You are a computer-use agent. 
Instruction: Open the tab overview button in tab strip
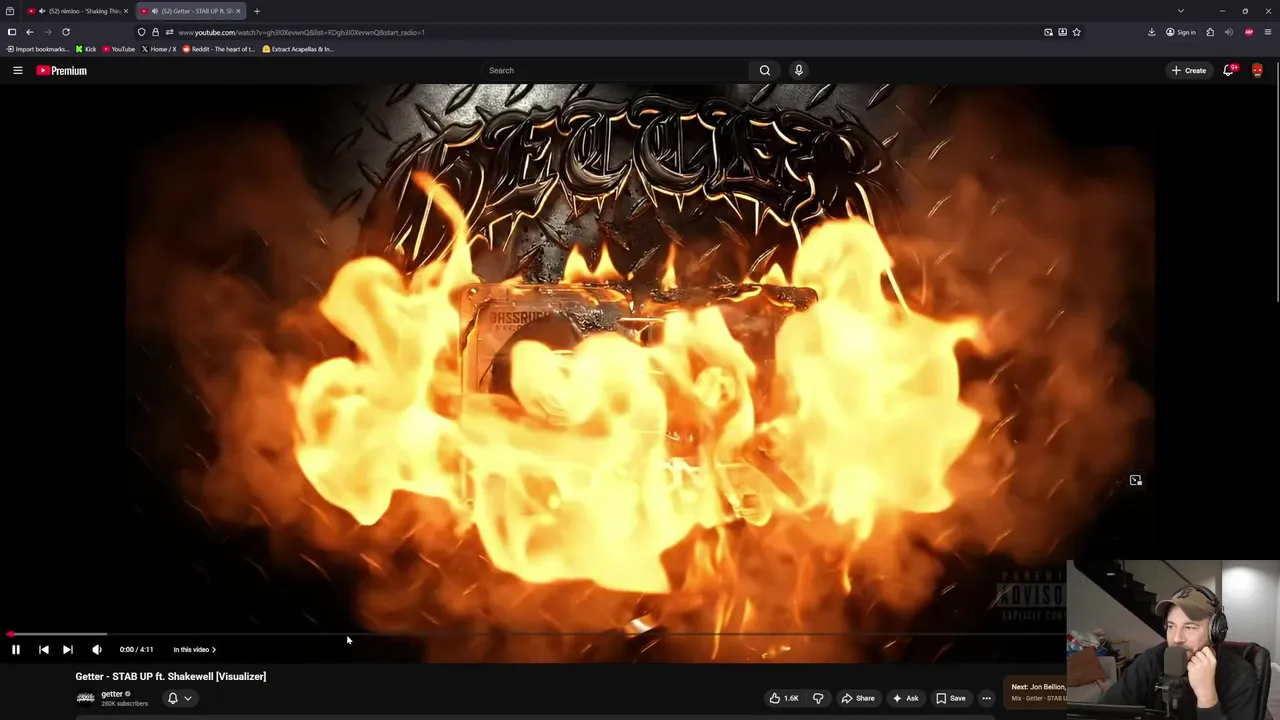coord(10,11)
